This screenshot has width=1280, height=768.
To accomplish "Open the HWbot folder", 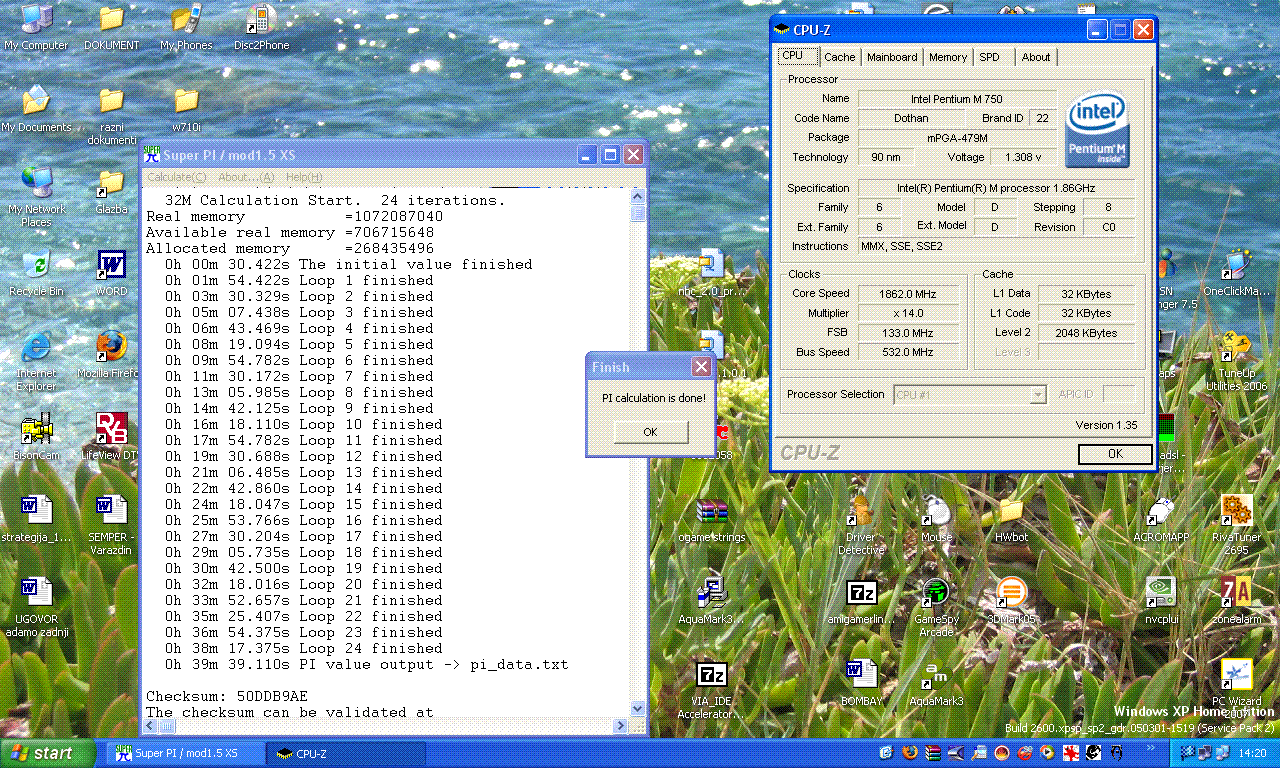I will pyautogui.click(x=1011, y=518).
